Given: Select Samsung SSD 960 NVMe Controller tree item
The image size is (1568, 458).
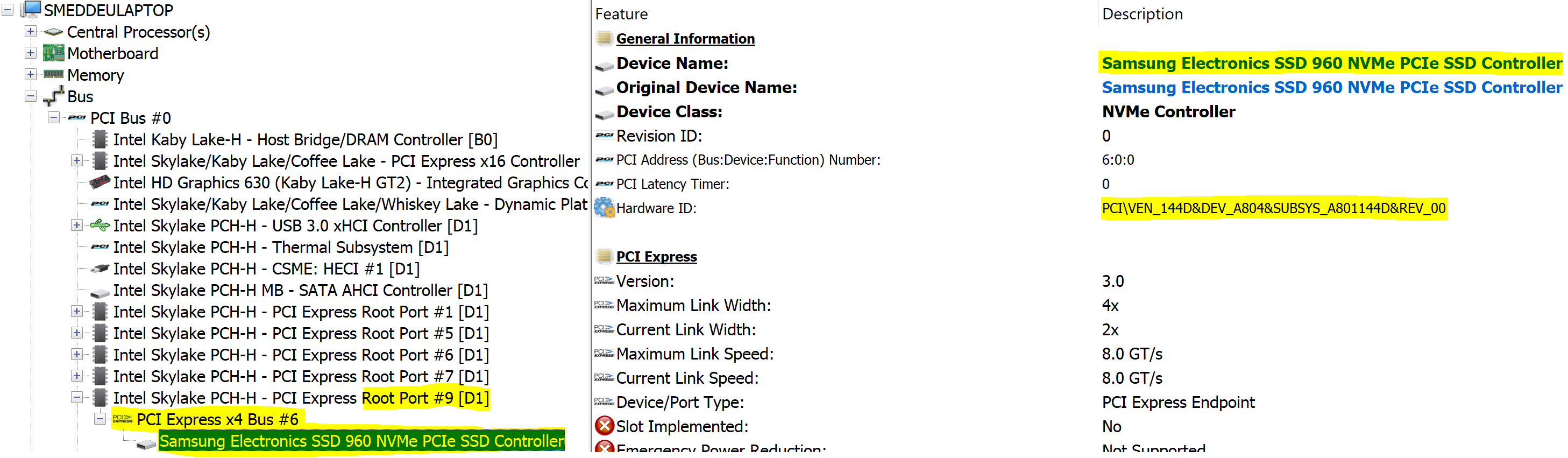Looking at the screenshot, I should click(x=361, y=441).
